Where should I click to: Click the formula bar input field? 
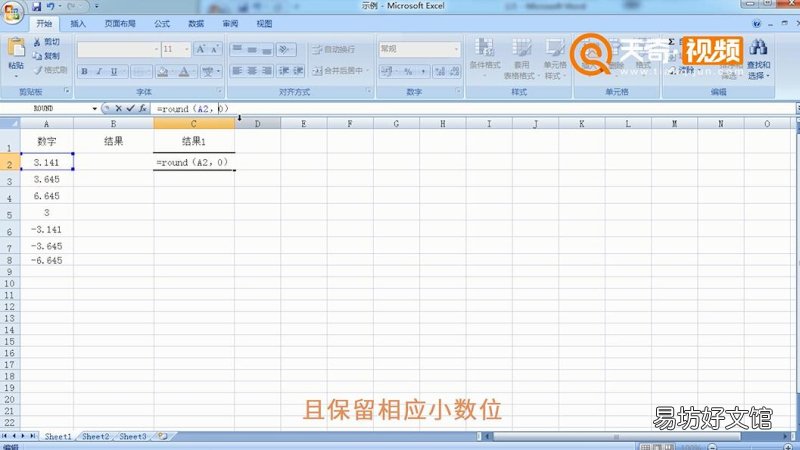(x=474, y=108)
